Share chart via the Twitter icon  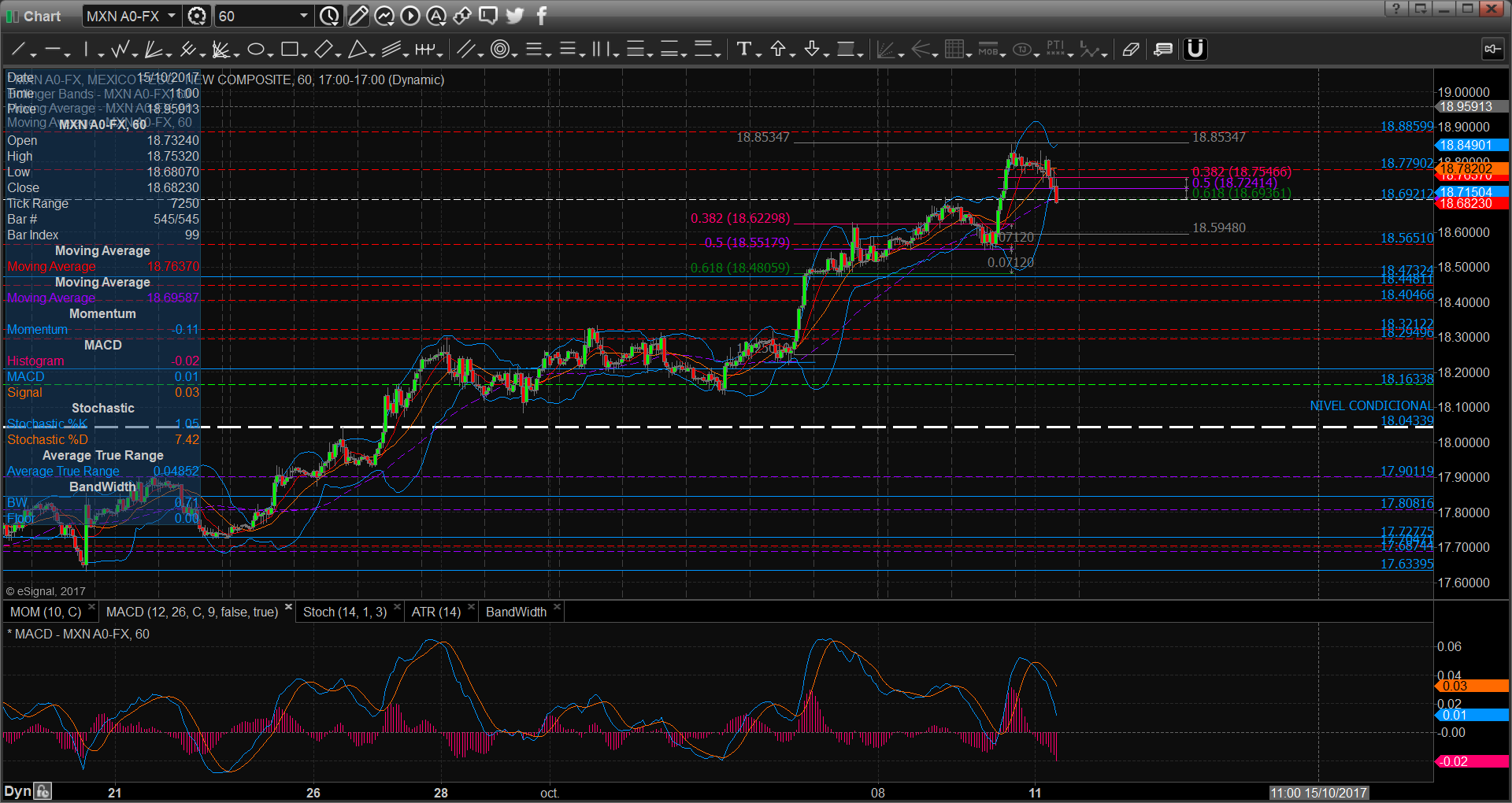point(515,16)
